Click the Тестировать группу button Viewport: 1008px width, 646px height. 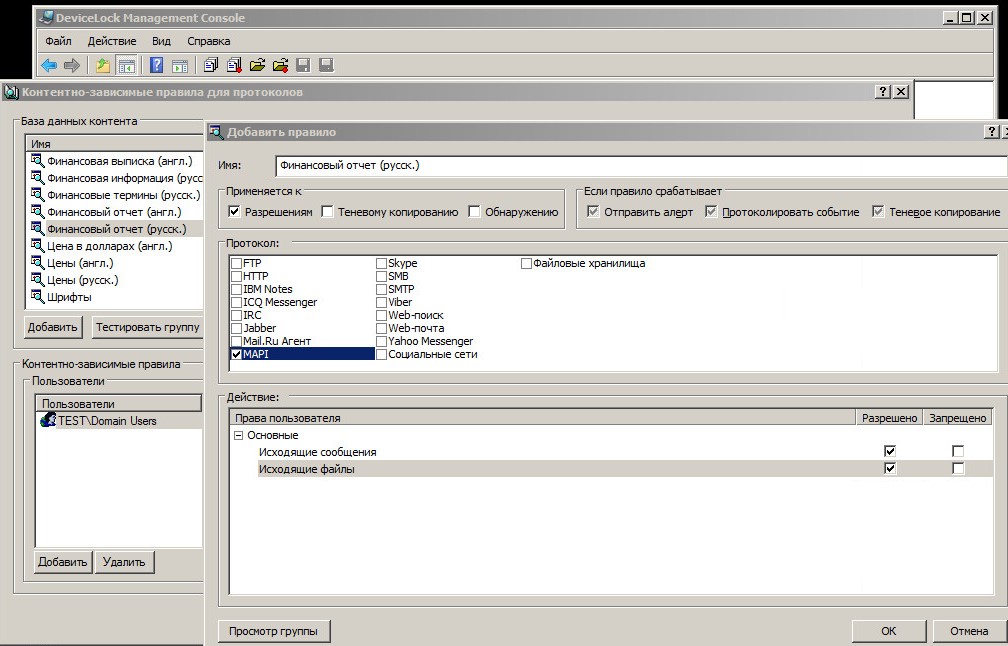(x=147, y=327)
